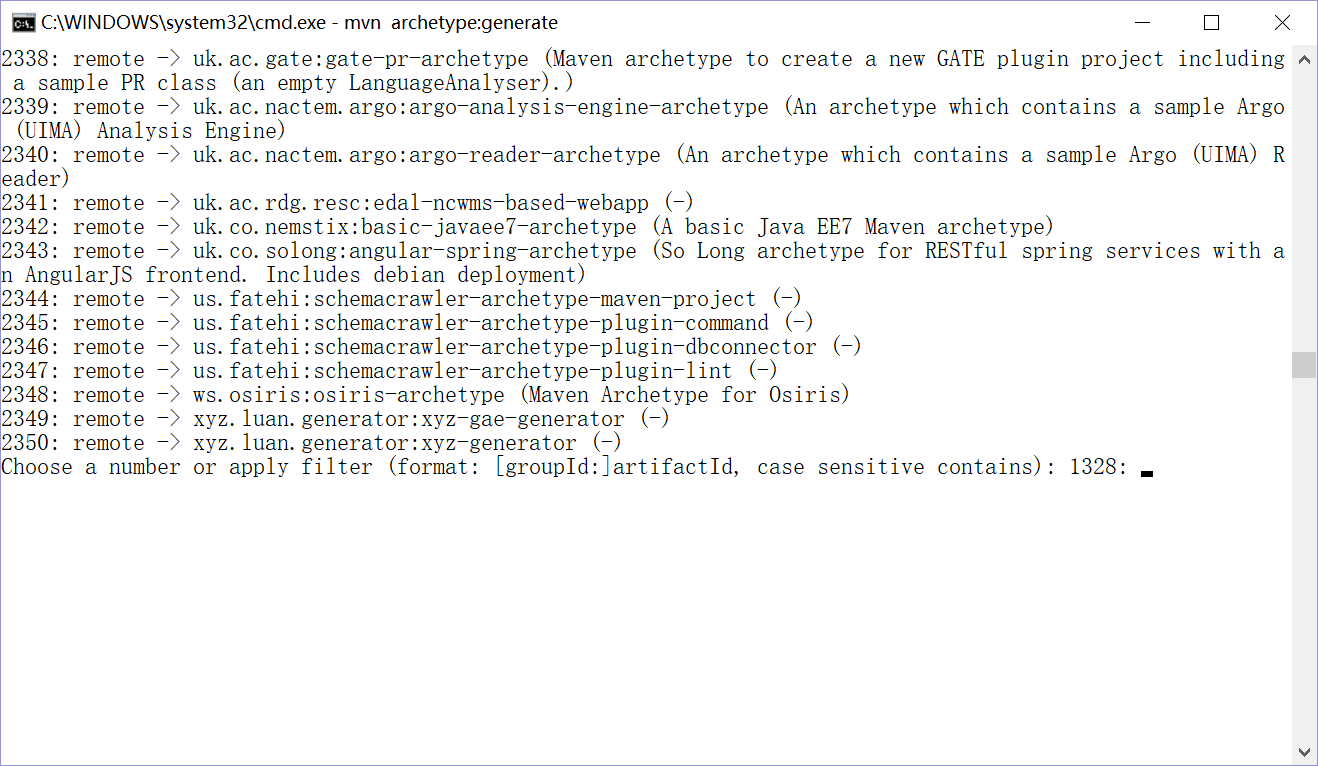Click the 2344 schemacrawler maven-project line
This screenshot has height=766, width=1318.
pos(401,299)
